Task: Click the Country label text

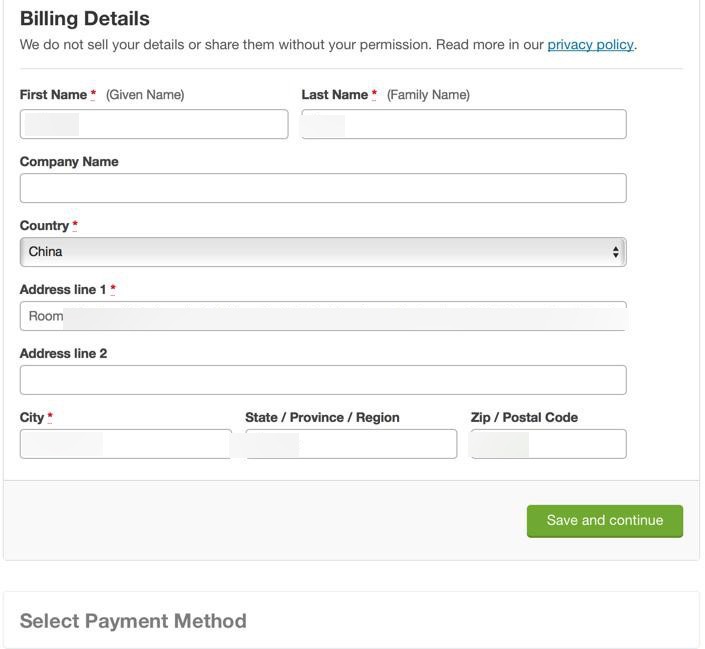Action: click(x=44, y=226)
